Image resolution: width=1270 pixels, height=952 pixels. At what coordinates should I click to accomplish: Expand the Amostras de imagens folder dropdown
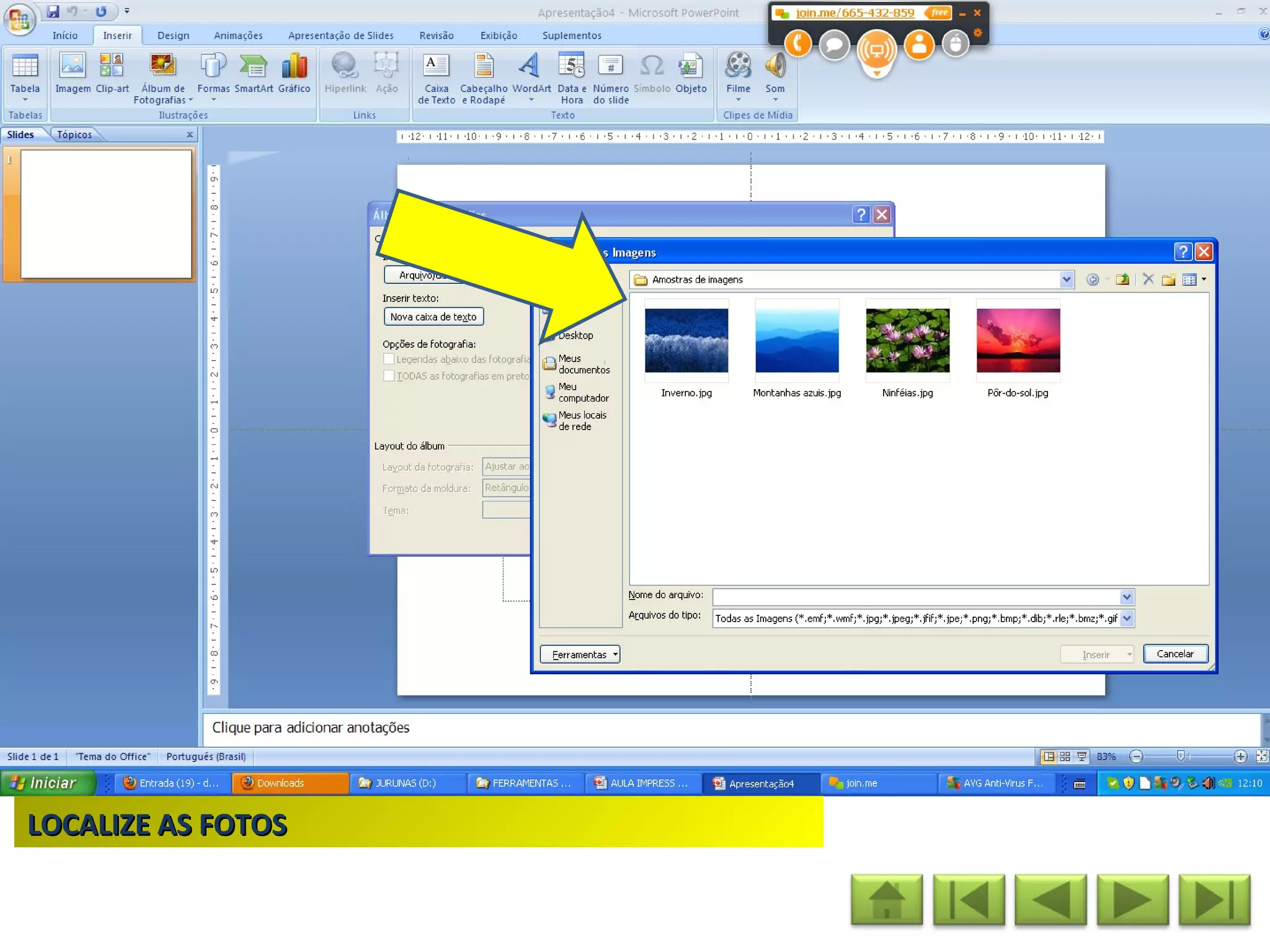pos(1066,280)
